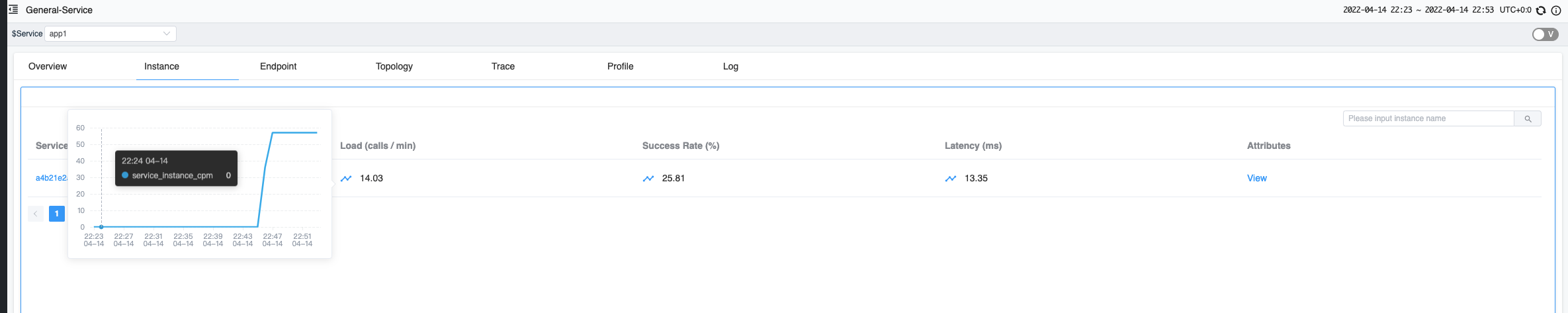Toggle the sidebar menu icon beside General-Service
This screenshot has width=1568, height=313.
coord(13,10)
